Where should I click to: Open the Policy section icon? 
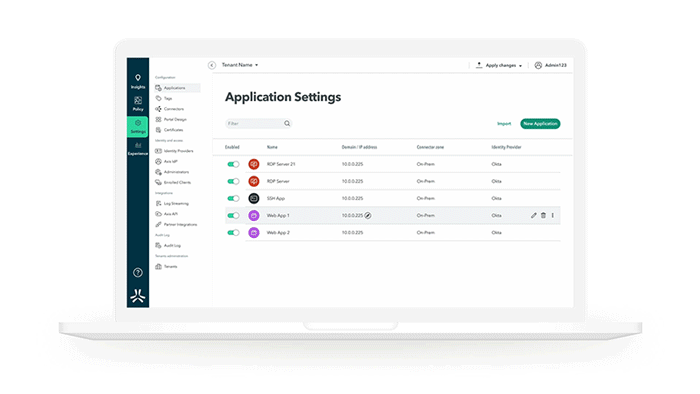click(x=138, y=104)
